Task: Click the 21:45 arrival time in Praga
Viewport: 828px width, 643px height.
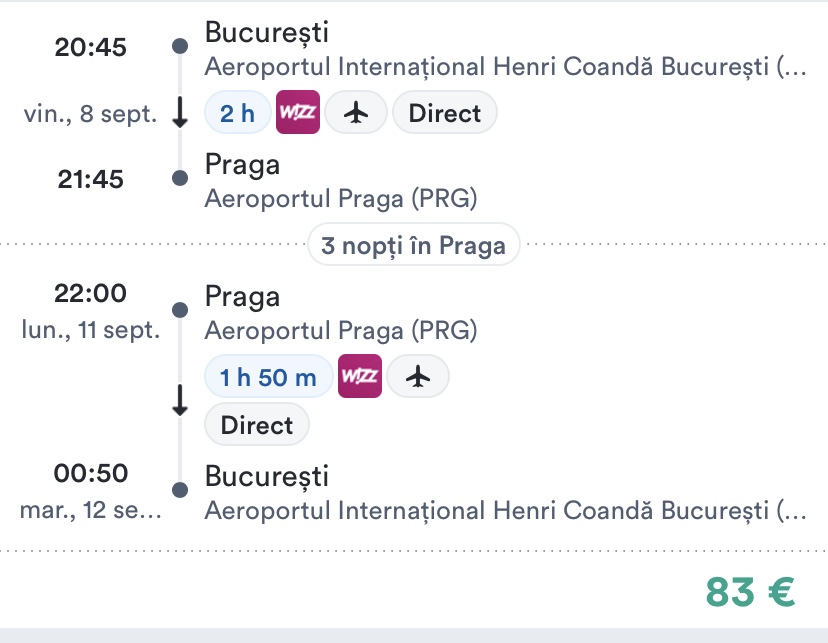Action: (x=90, y=179)
